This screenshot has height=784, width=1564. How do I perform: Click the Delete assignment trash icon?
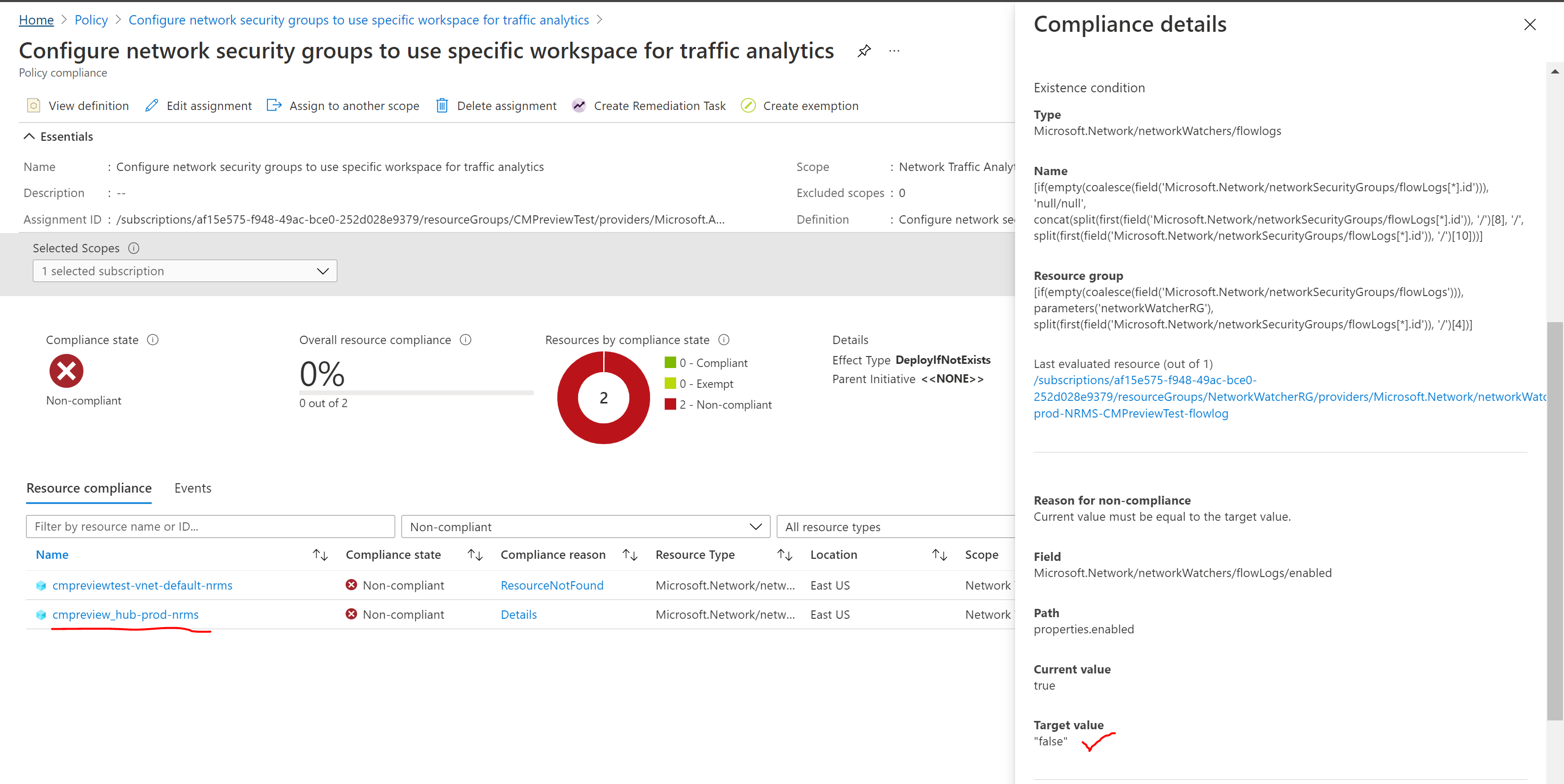coord(442,106)
